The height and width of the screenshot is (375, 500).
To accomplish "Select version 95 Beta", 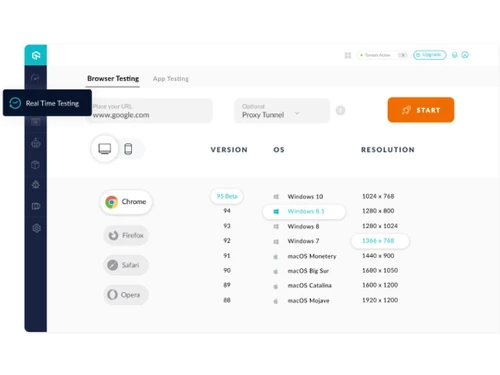I will click(x=227, y=196).
